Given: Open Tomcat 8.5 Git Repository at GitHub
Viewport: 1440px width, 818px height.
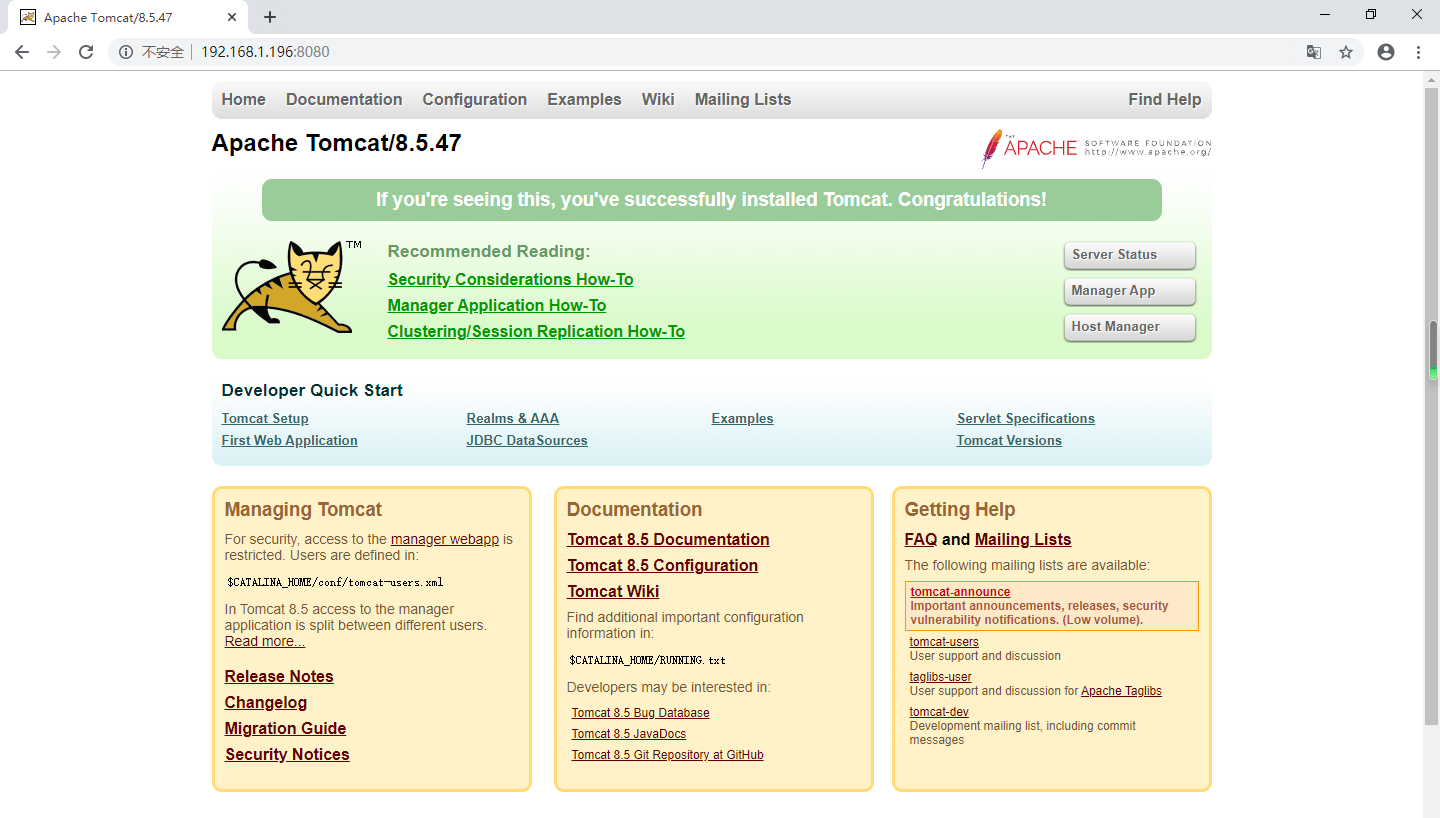Looking at the screenshot, I should pos(668,755).
